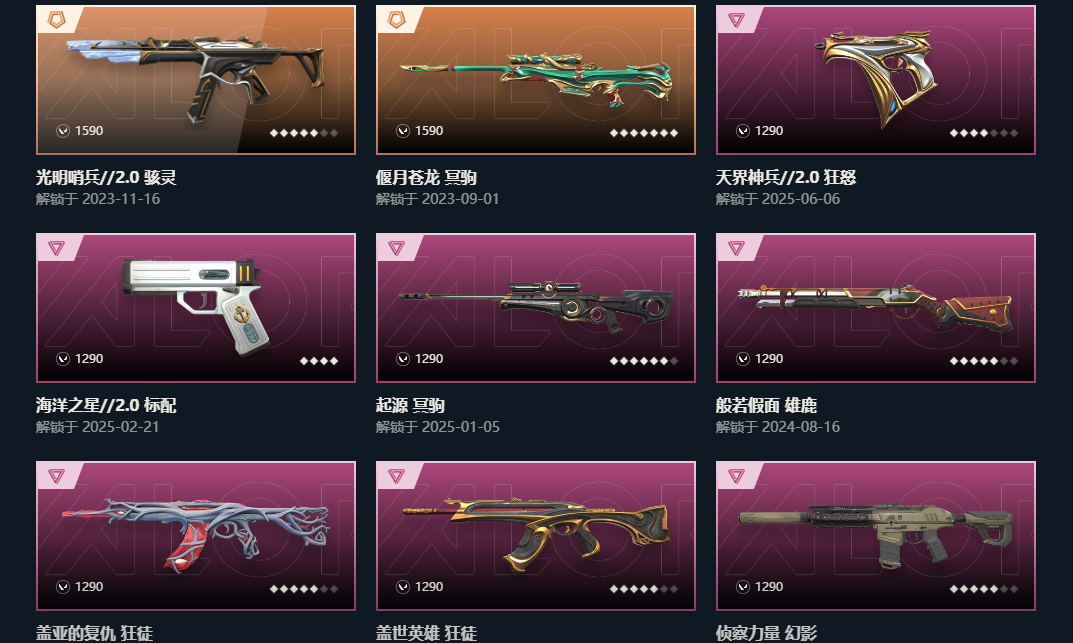Click the pink triangle badge on 天界神兵//2.0 狂怒 card
1073x643 pixels.
tap(736, 20)
